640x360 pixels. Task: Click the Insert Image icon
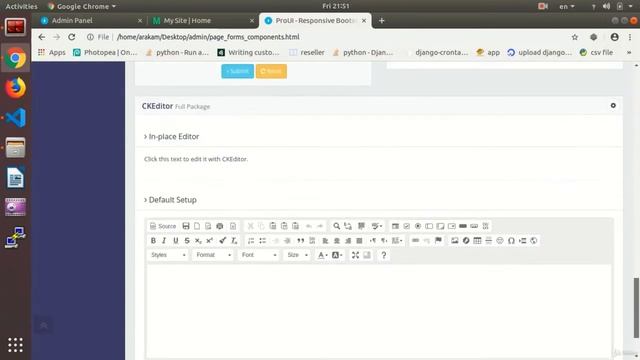(455, 241)
